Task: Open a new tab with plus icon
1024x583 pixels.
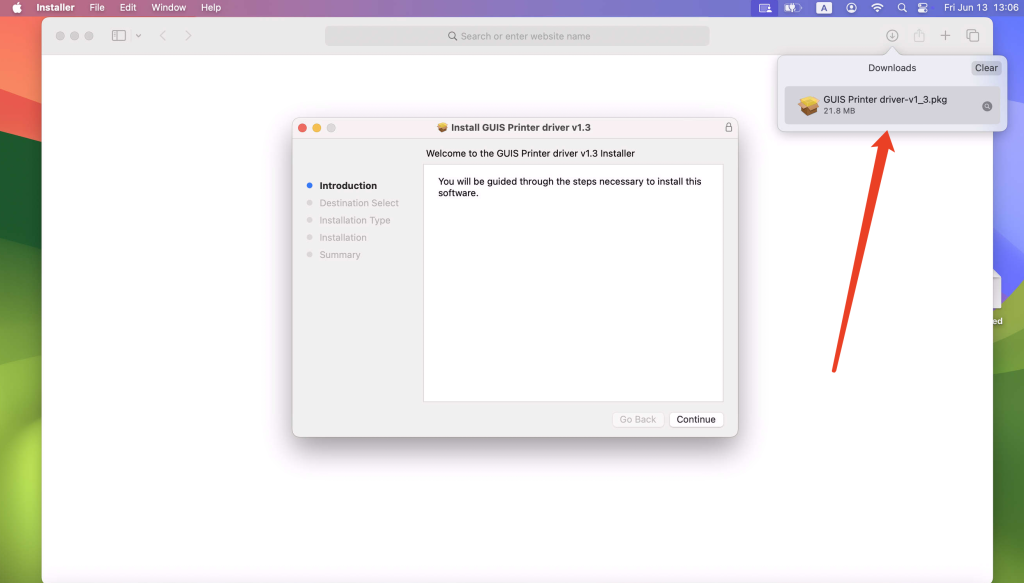Action: 945,36
